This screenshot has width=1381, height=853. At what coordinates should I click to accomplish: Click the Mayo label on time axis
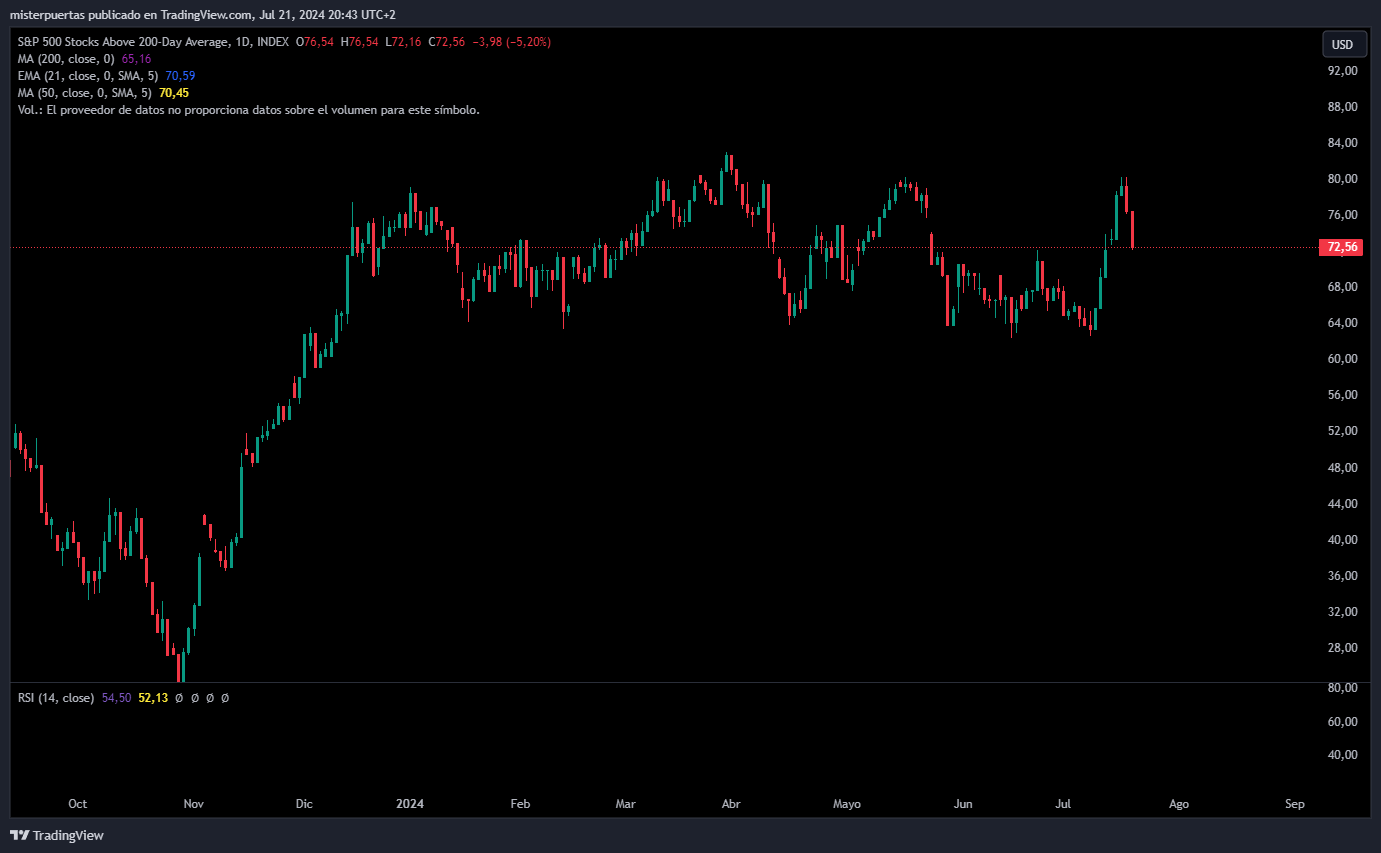(x=847, y=804)
